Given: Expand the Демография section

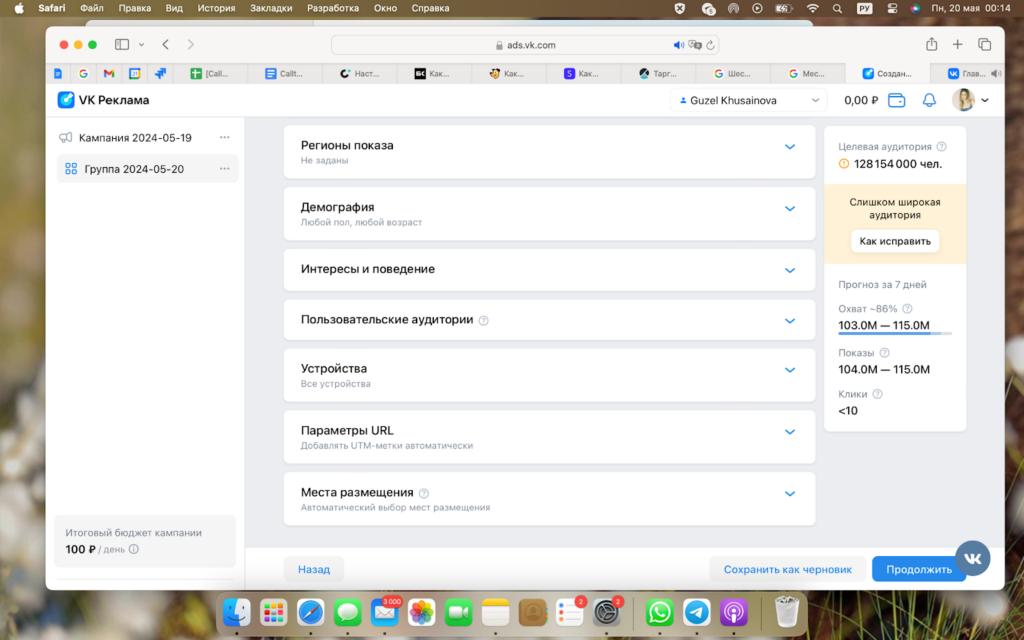Looking at the screenshot, I should pos(789,209).
